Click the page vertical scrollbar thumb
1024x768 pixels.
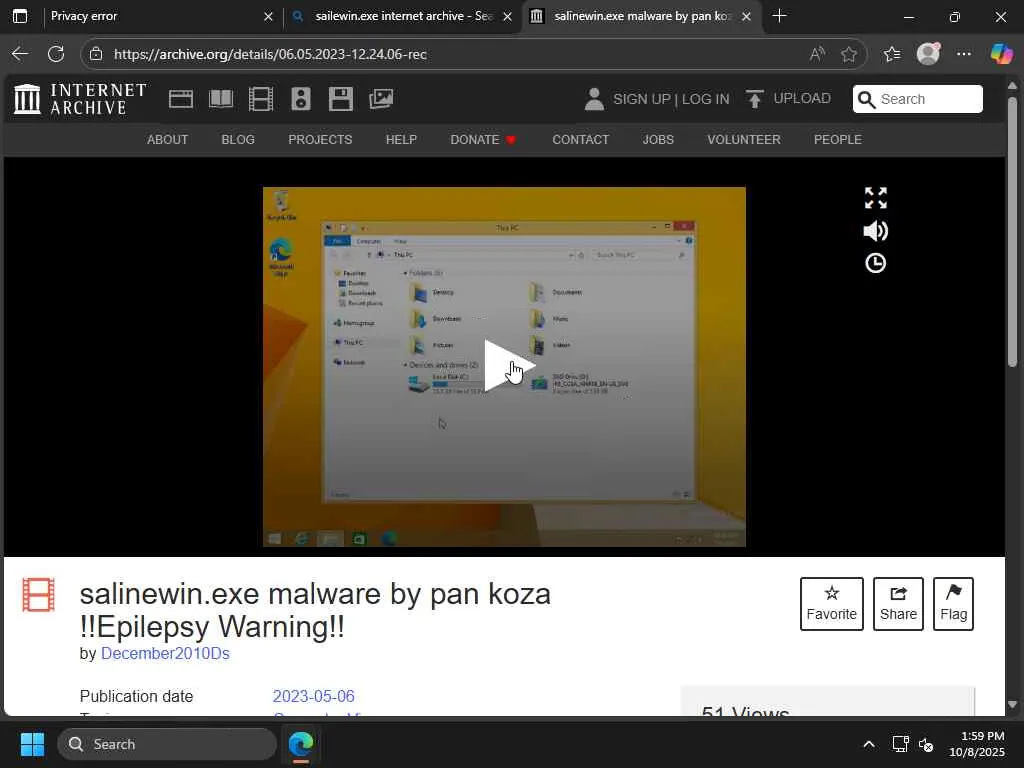tap(1012, 232)
